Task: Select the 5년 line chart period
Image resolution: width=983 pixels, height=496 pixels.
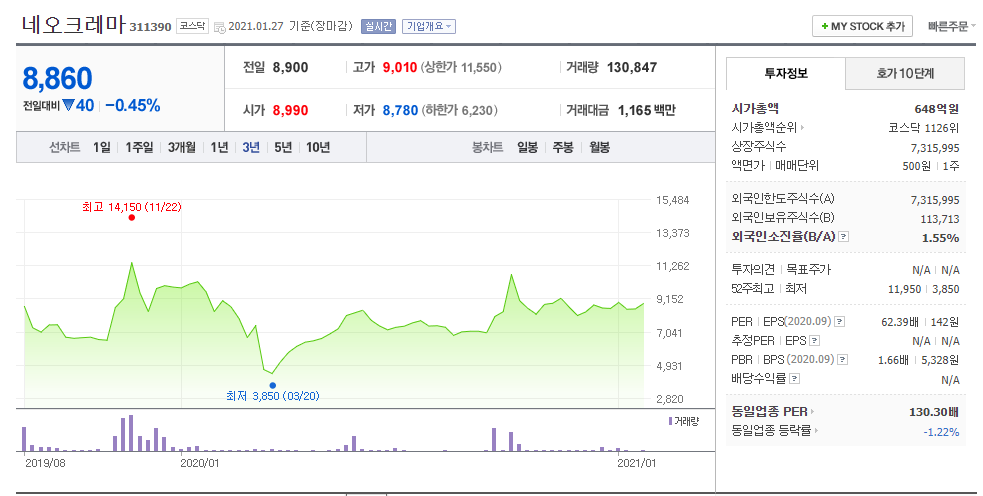Action: (283, 147)
